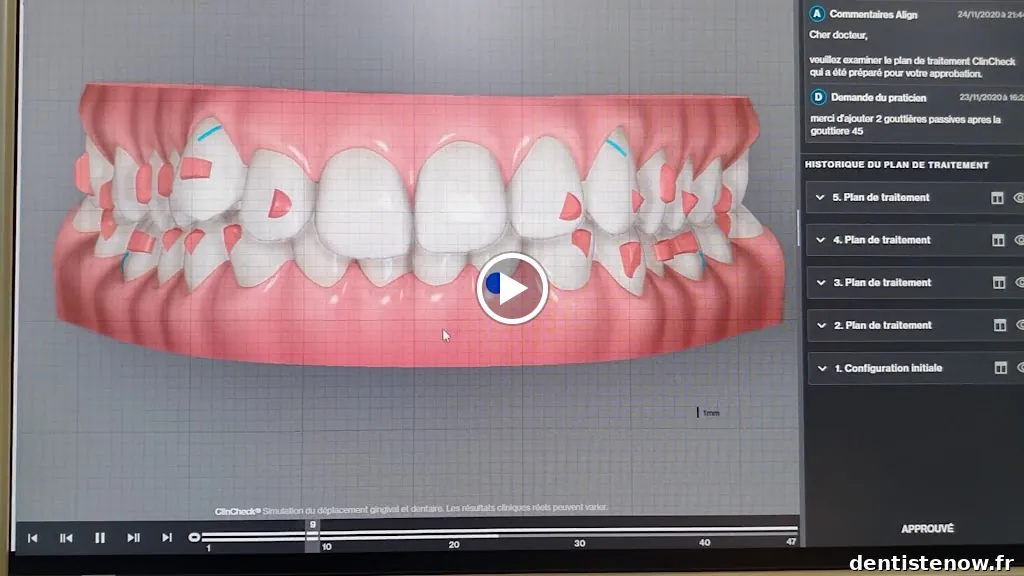Screen dimensions: 1024x576
Task: Click the APPROUVÉ button
Action: click(927, 529)
